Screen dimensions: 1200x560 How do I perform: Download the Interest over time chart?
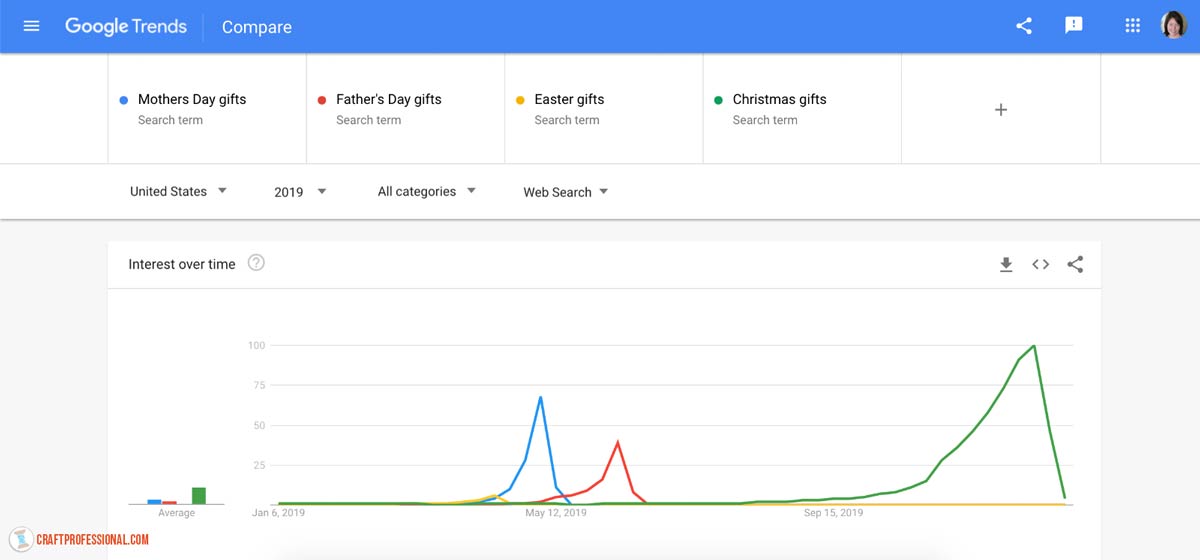[x=1006, y=264]
